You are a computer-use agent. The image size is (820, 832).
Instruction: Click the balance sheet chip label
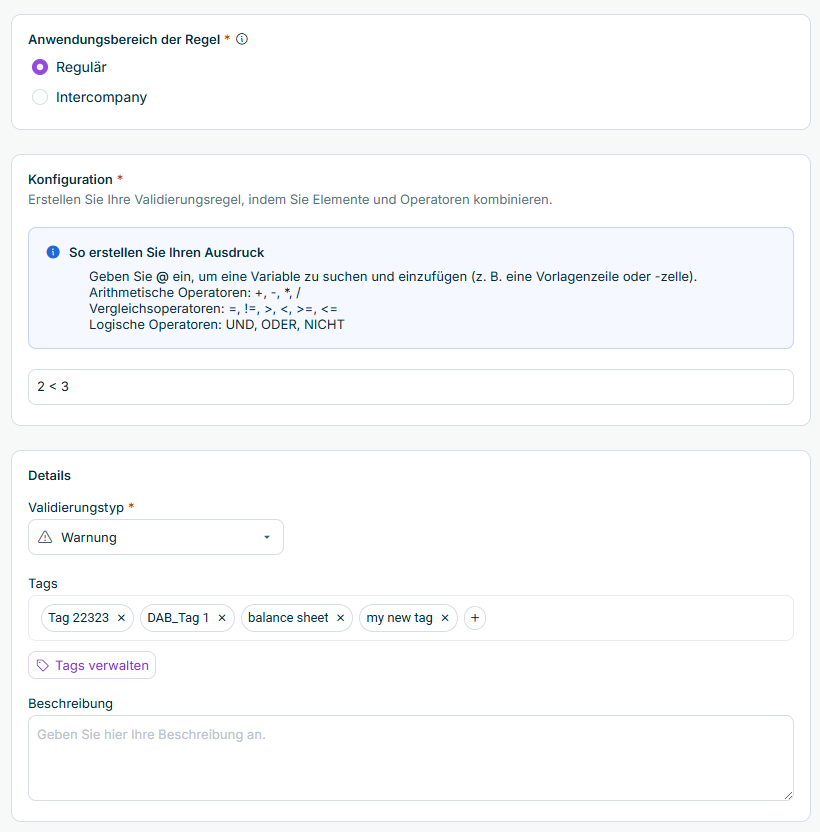(288, 618)
